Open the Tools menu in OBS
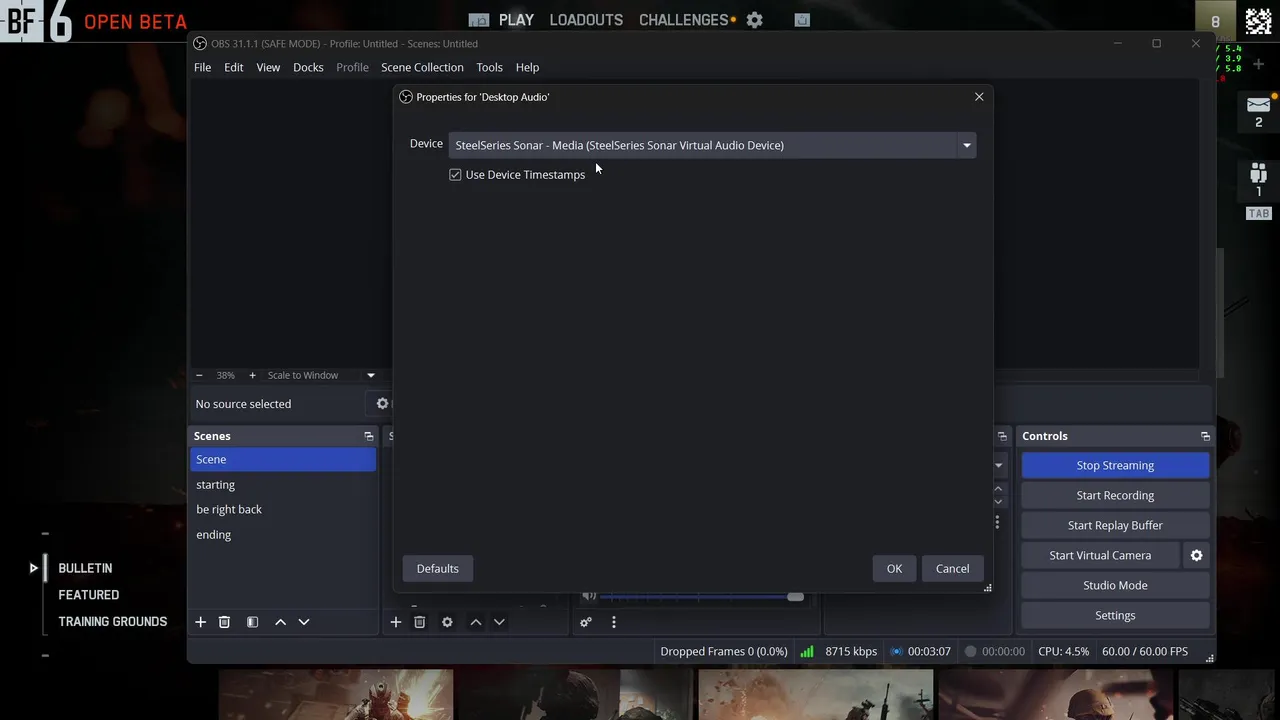 pos(489,67)
